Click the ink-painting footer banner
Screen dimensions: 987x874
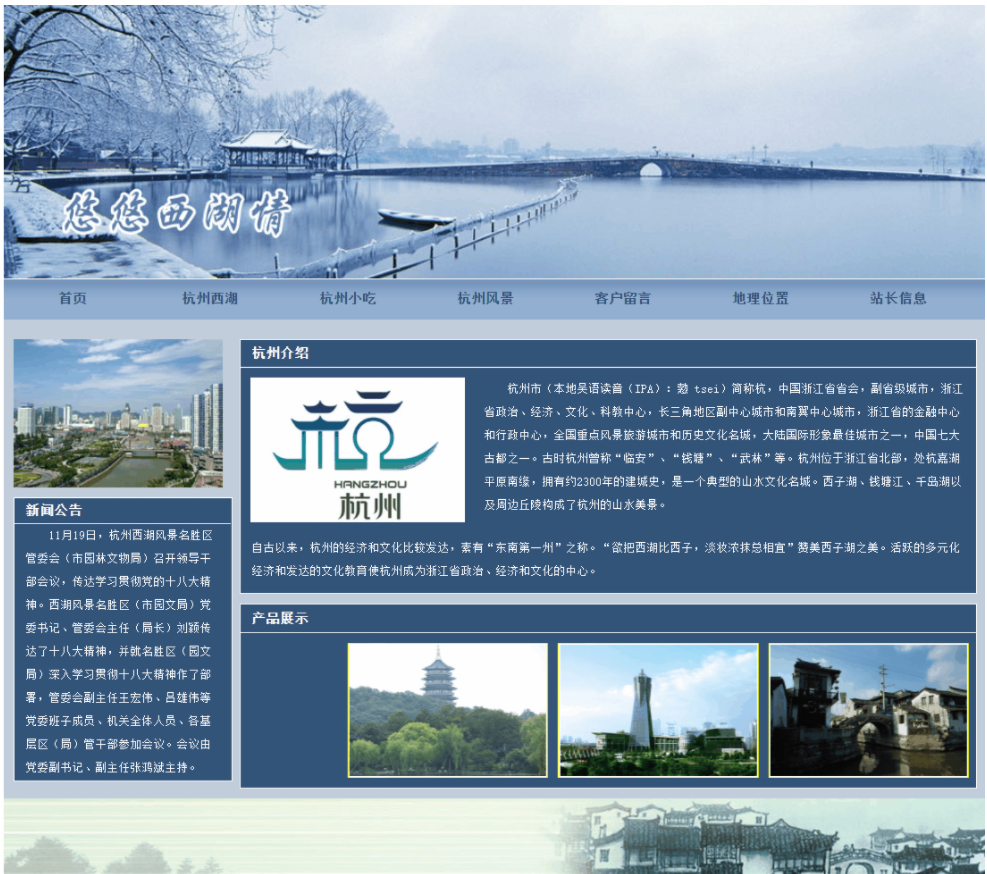coord(494,836)
